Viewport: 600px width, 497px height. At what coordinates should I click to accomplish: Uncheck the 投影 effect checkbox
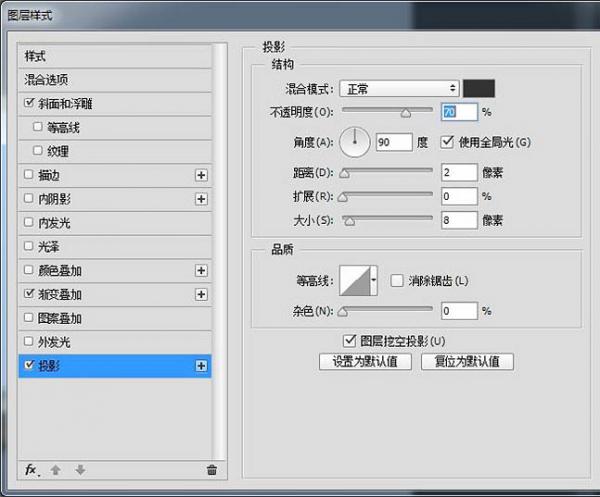tap(29, 365)
